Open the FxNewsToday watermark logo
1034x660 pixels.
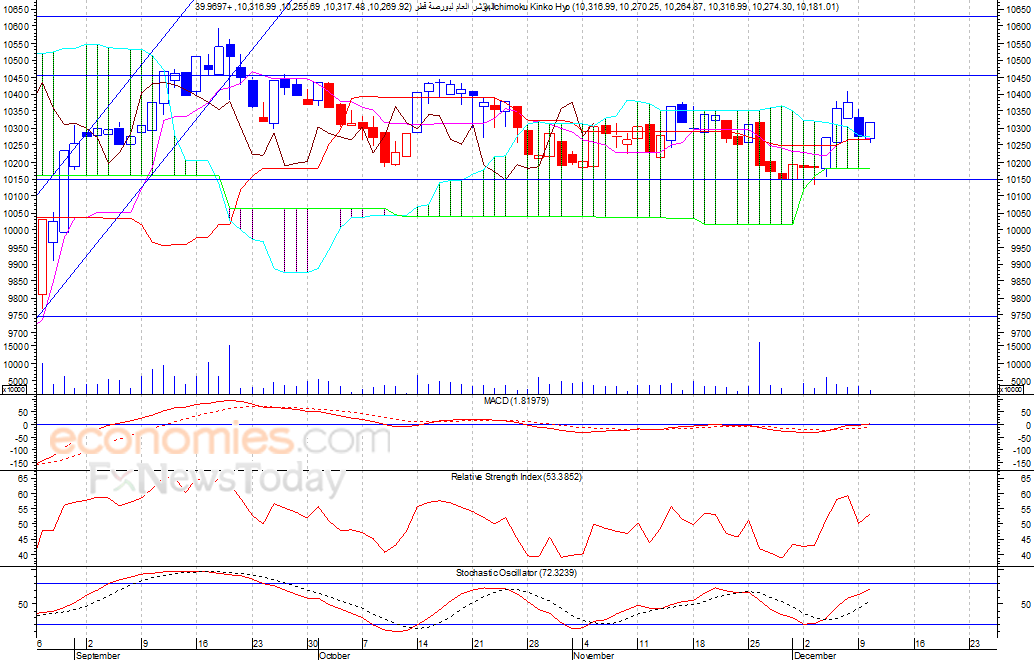click(x=216, y=479)
